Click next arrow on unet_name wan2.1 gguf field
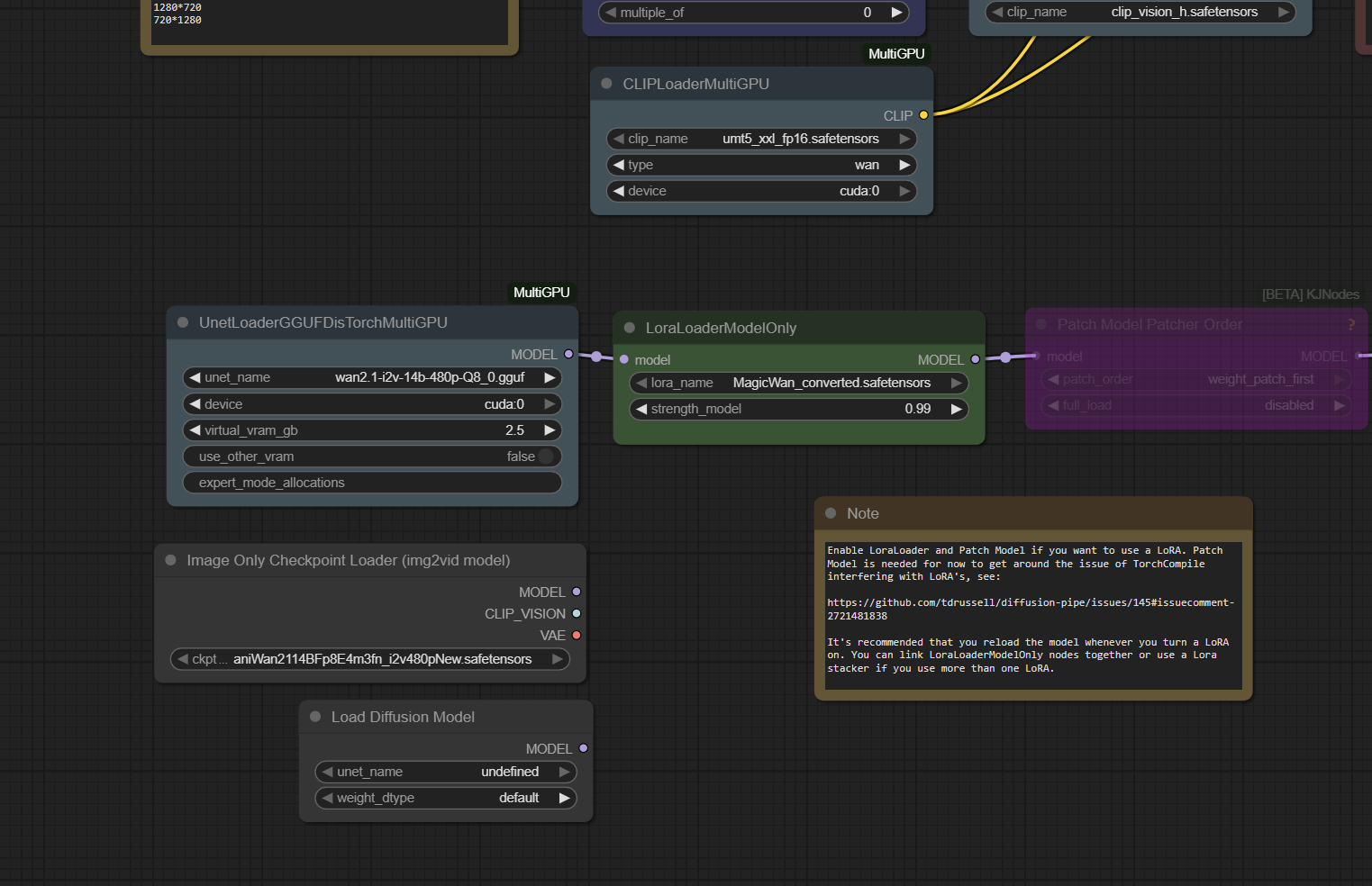 (550, 377)
